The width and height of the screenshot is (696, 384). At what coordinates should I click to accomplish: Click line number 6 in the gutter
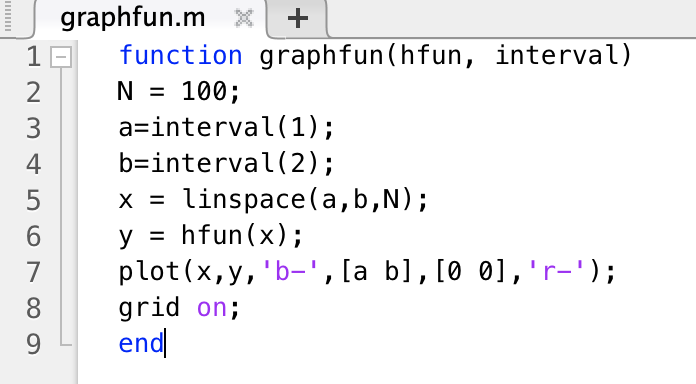(x=33, y=236)
